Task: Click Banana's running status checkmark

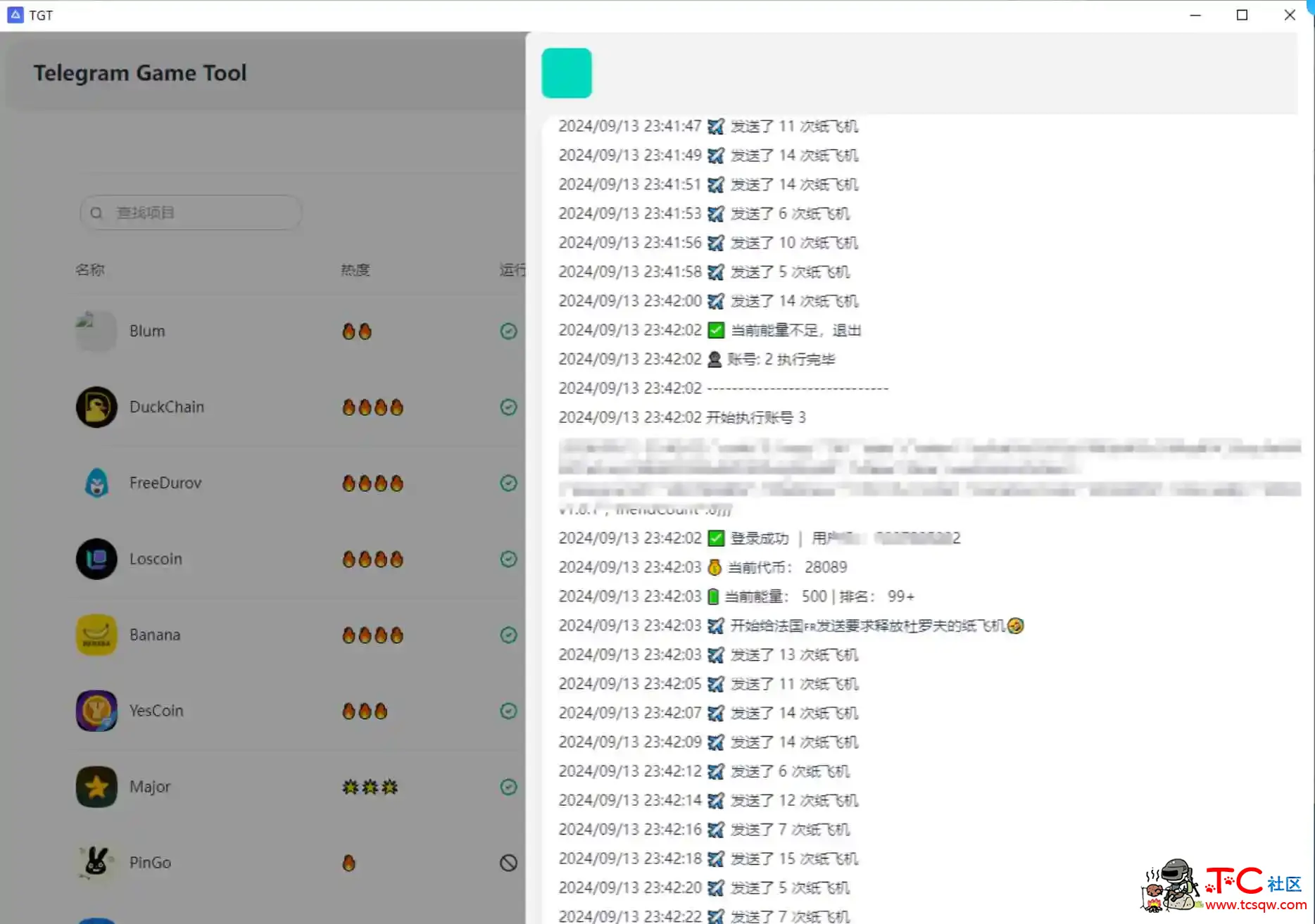Action: [508, 635]
